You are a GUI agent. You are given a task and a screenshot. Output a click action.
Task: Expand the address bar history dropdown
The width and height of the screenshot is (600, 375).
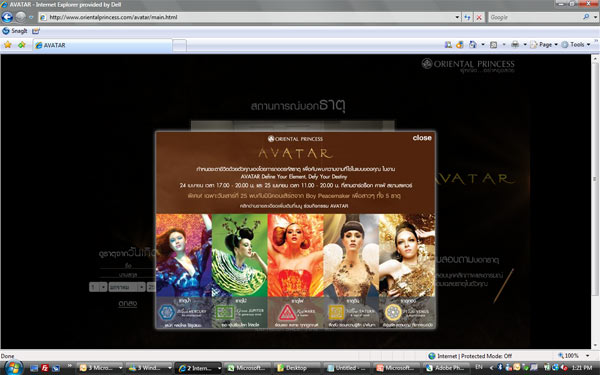[x=457, y=17]
